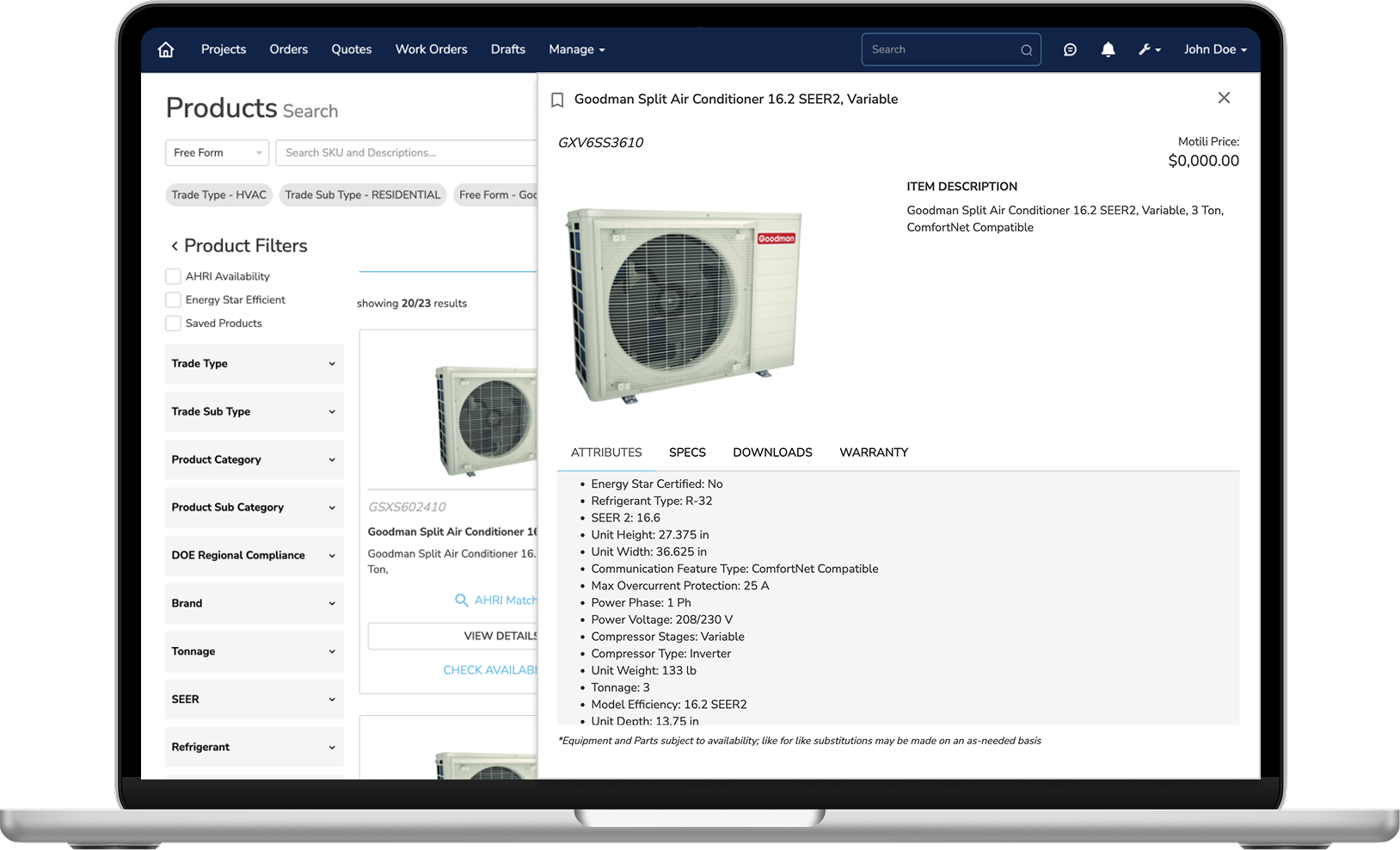Viewport: 1400px width, 850px height.
Task: Open the wrench tools menu
Action: 1150,50
